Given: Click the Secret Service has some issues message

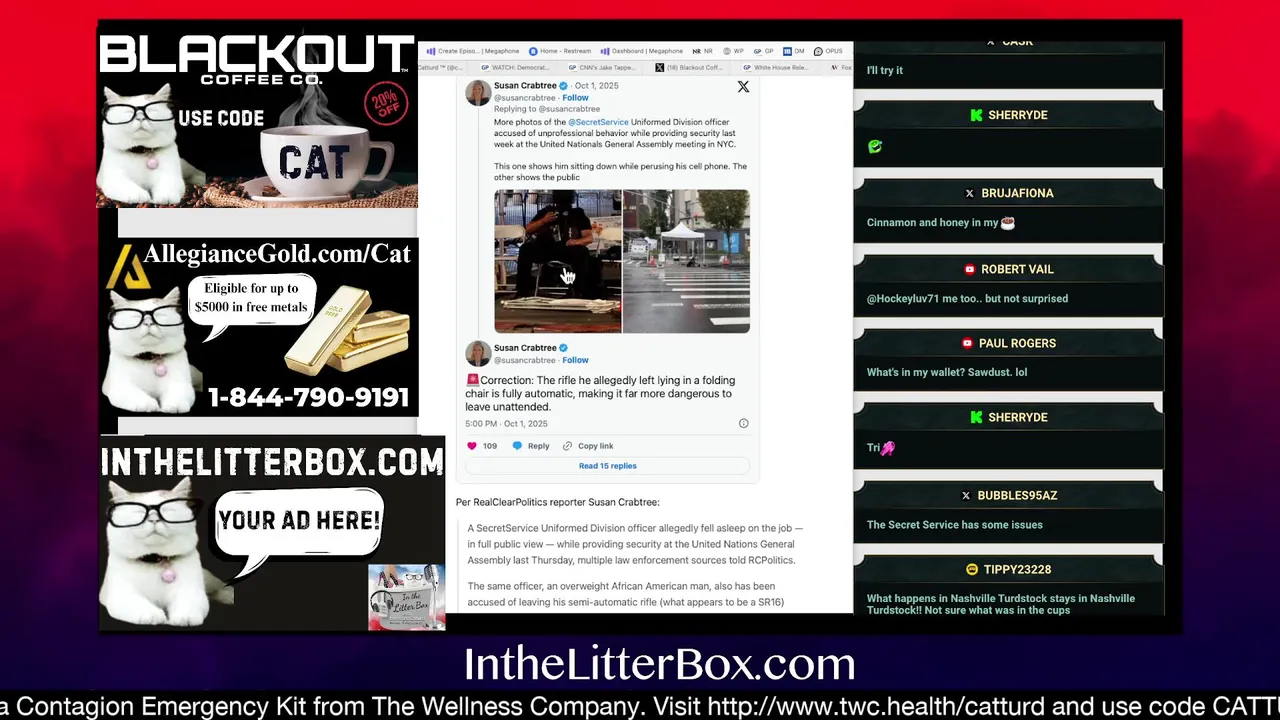Looking at the screenshot, I should [x=954, y=525].
